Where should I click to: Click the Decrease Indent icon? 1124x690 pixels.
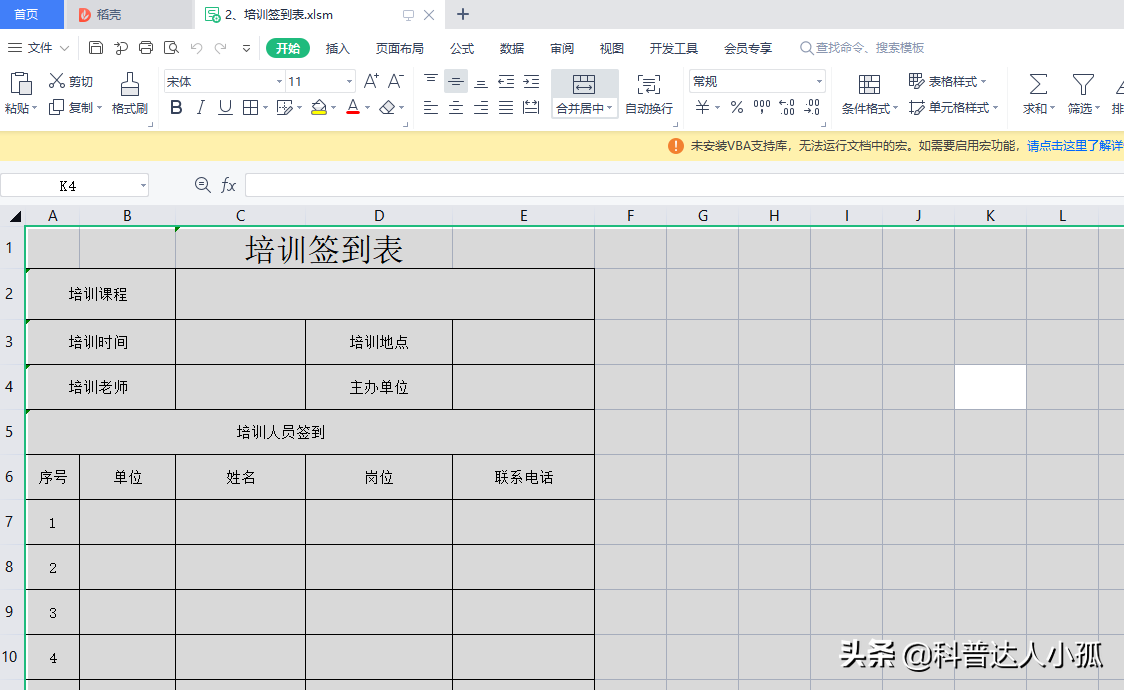(506, 81)
